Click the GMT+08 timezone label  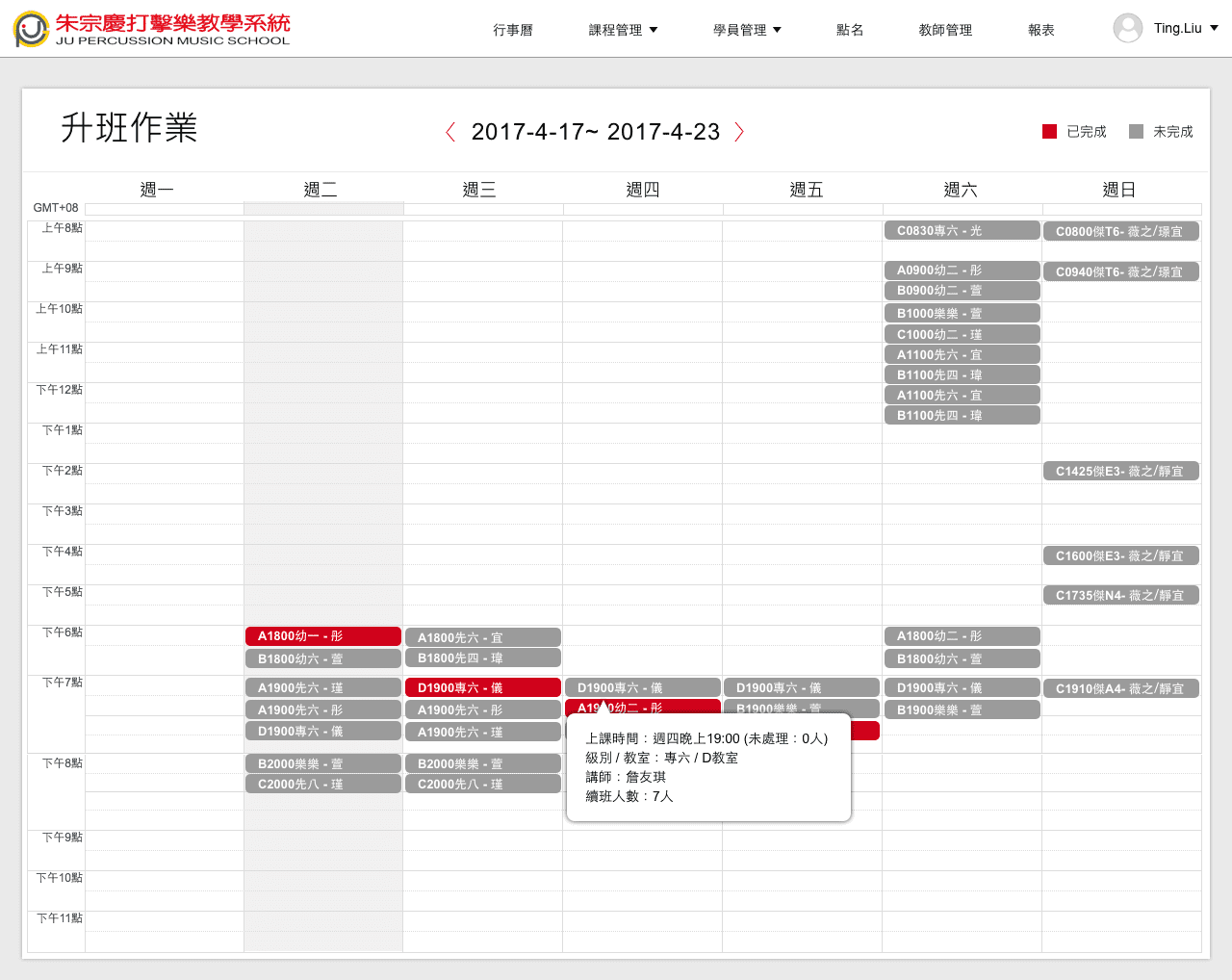pyautogui.click(x=56, y=208)
